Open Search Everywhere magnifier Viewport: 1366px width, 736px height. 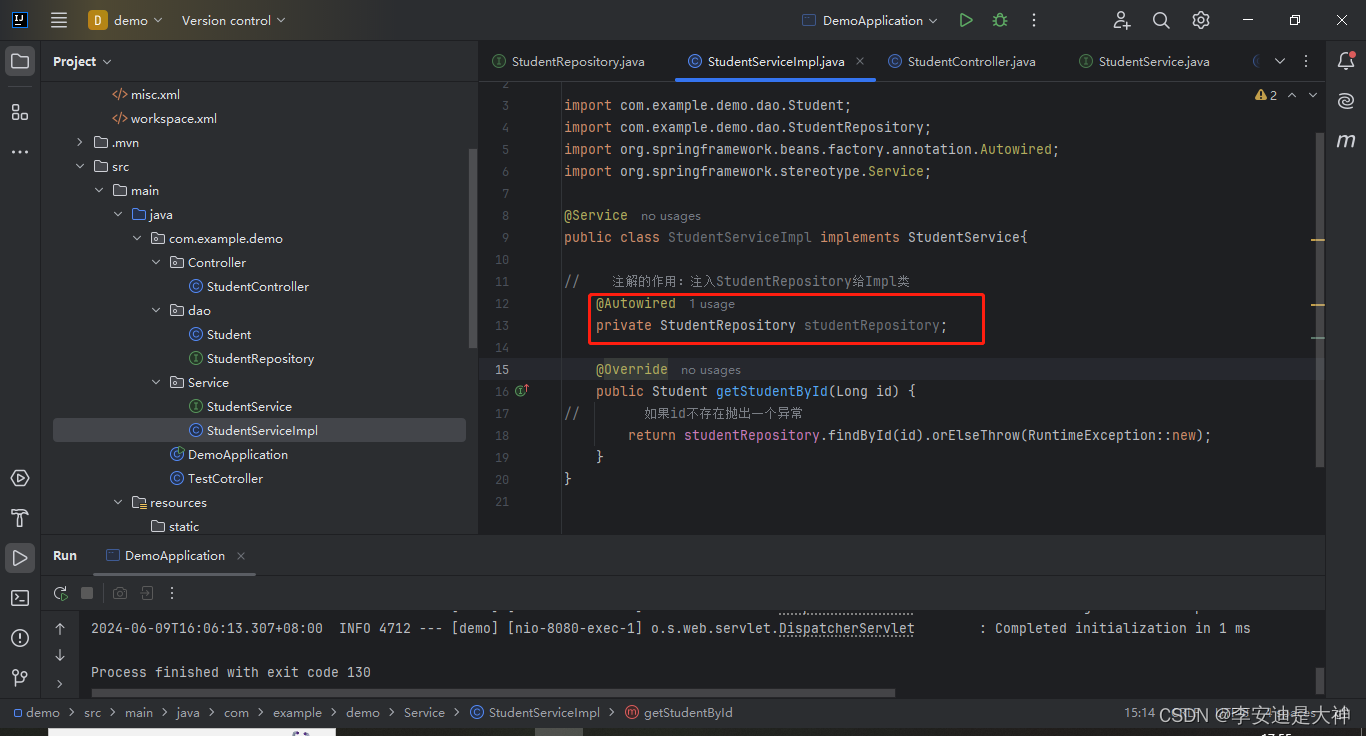[x=1161, y=20]
